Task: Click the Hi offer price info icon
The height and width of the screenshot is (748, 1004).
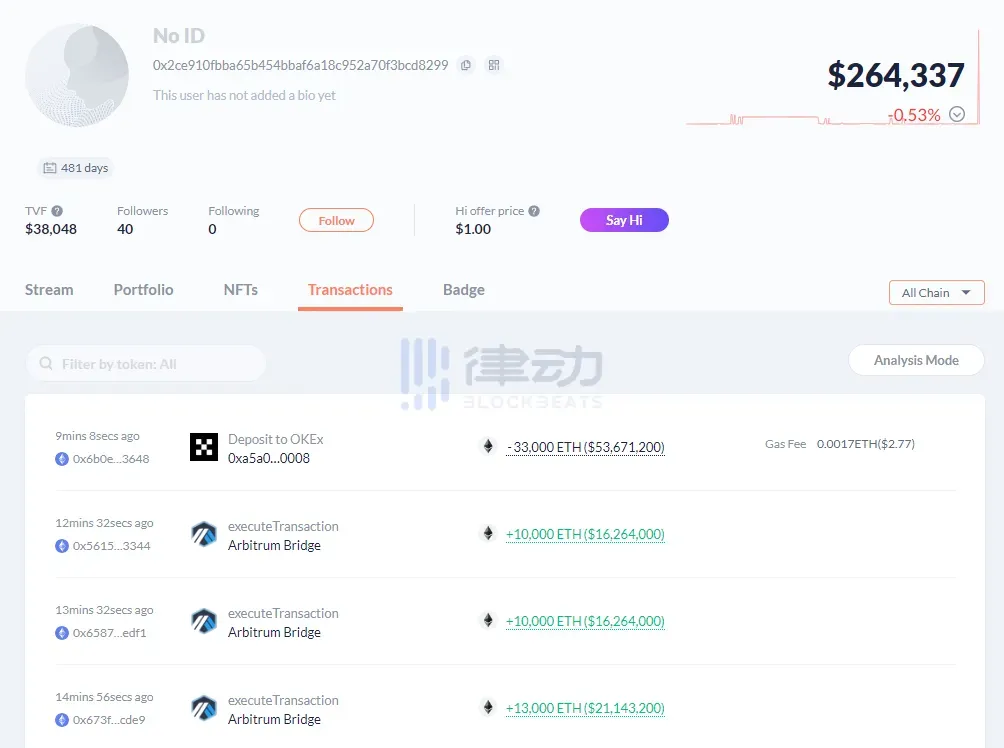Action: (534, 211)
